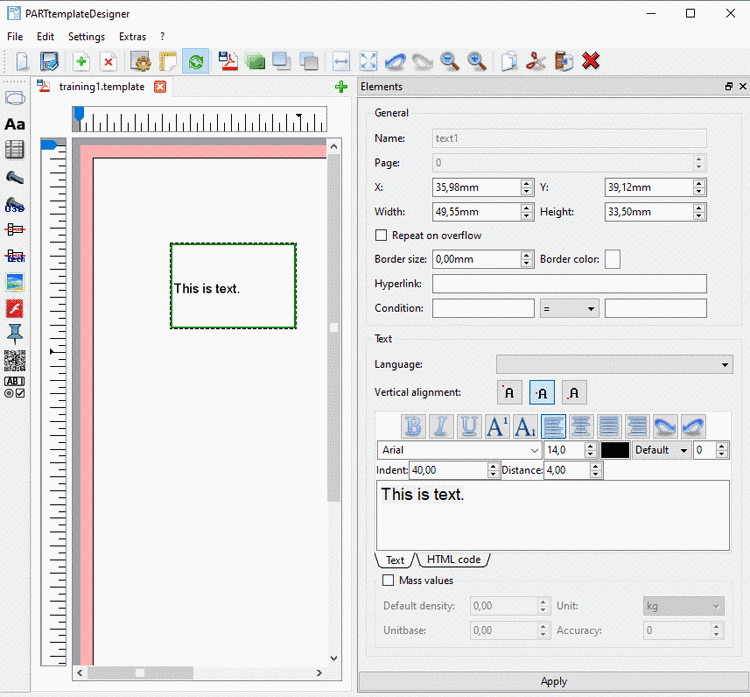Select the text element tool (Aa)
The image size is (750, 697).
tap(15, 124)
